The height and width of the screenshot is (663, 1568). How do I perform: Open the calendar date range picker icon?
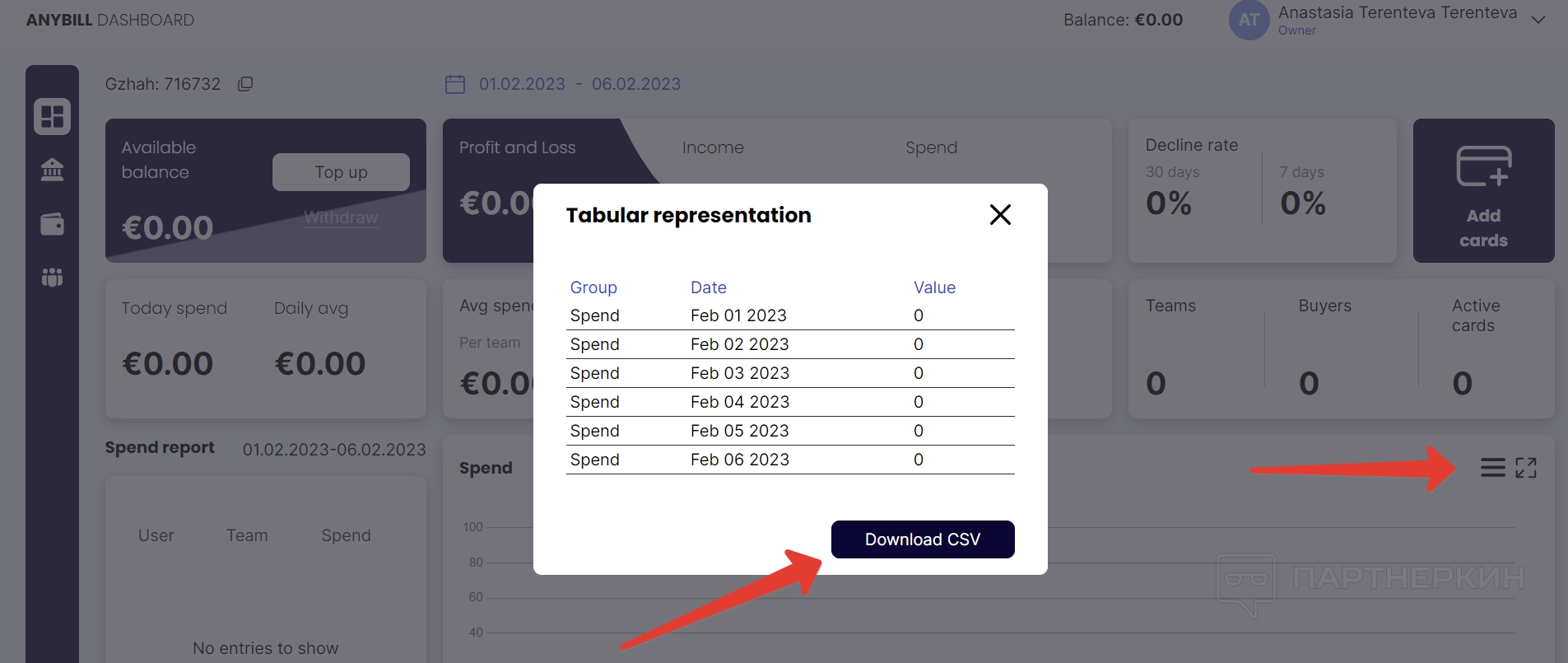pyautogui.click(x=455, y=84)
